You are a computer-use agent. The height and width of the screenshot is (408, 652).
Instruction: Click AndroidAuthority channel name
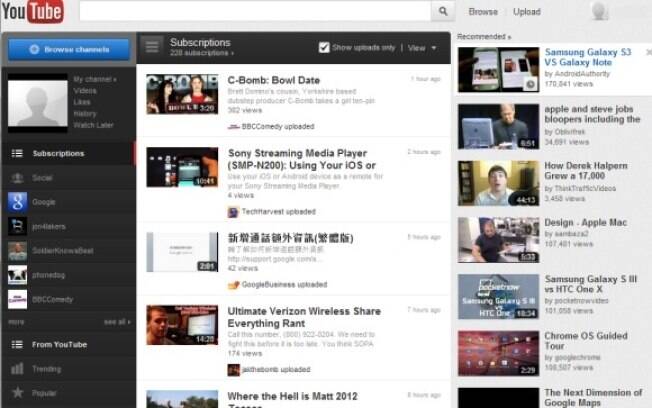[581, 74]
